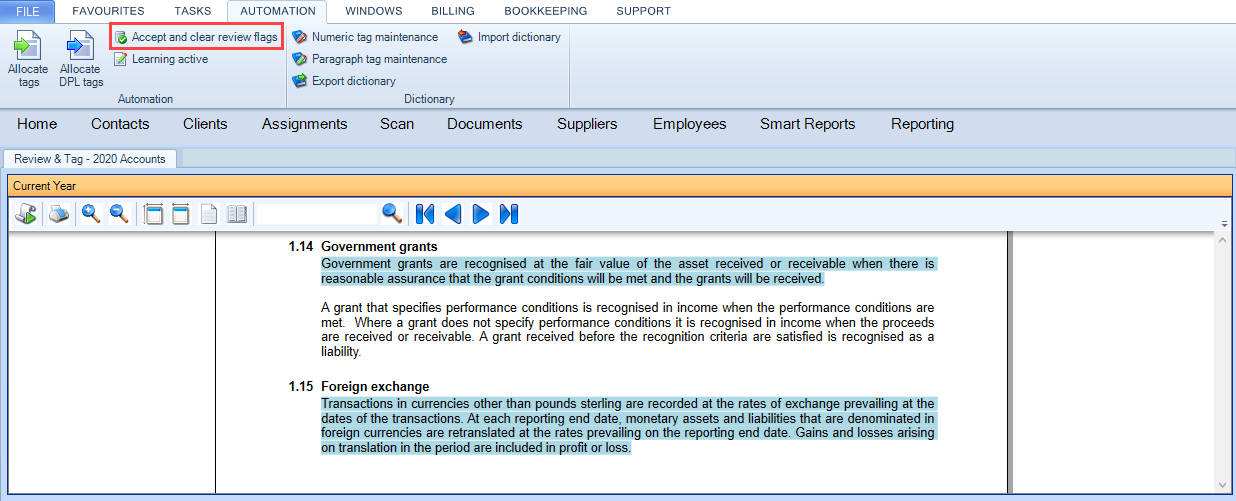Viewport: 1236px width, 501px height.
Task: Open Reporting in navigation bar
Action: 922,124
